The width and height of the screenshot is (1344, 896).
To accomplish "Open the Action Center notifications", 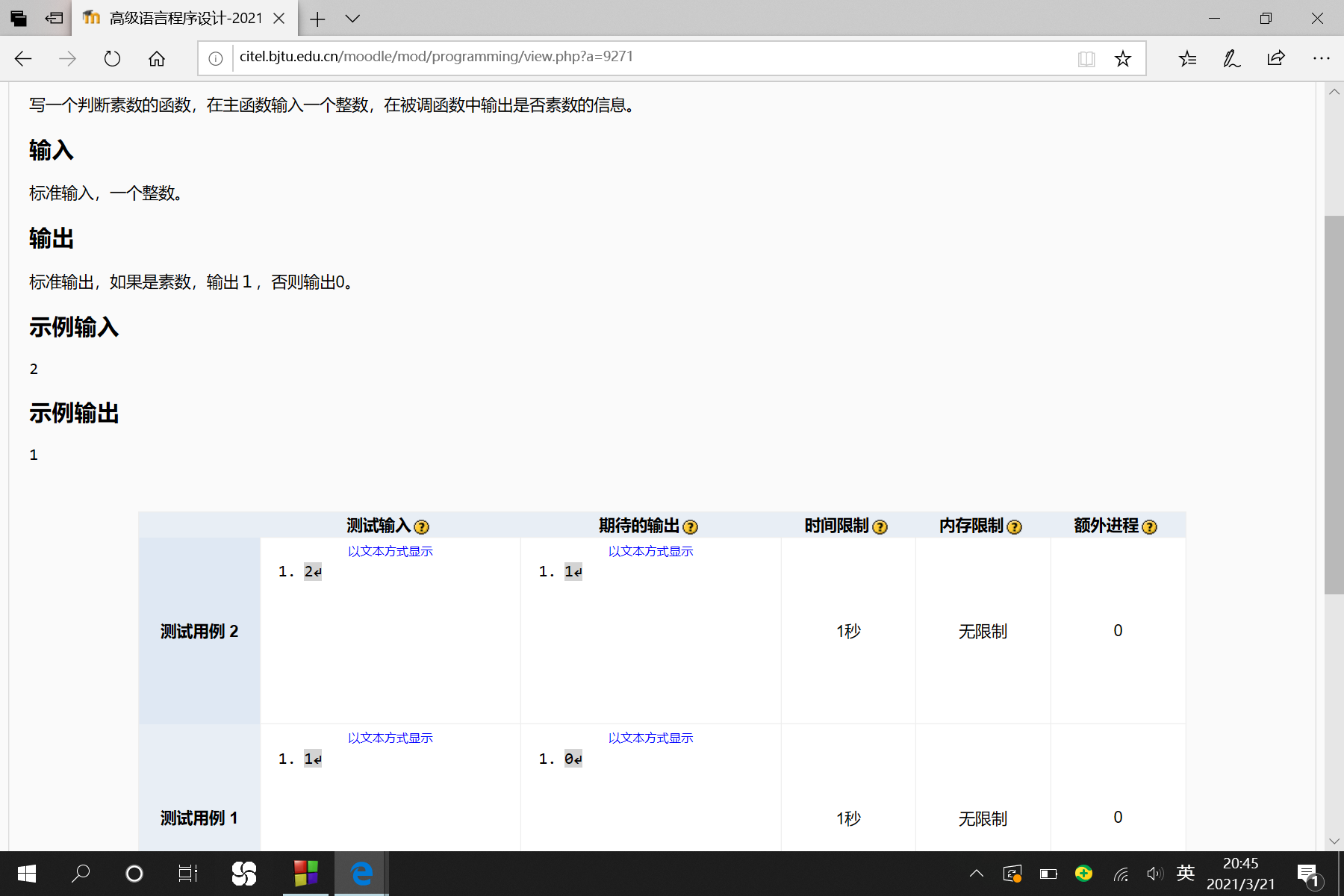I will pos(1308,875).
